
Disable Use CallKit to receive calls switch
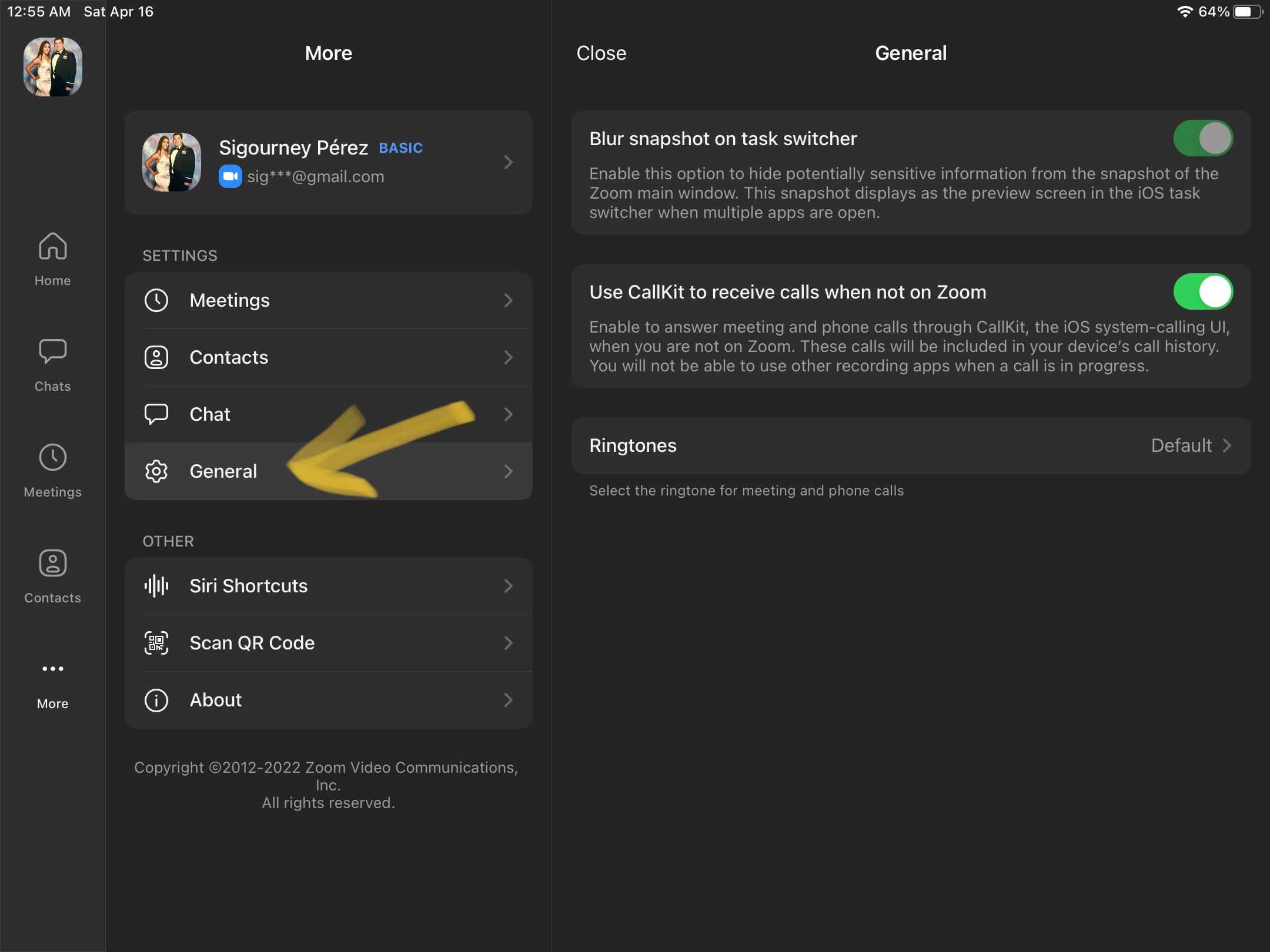pos(1203,292)
